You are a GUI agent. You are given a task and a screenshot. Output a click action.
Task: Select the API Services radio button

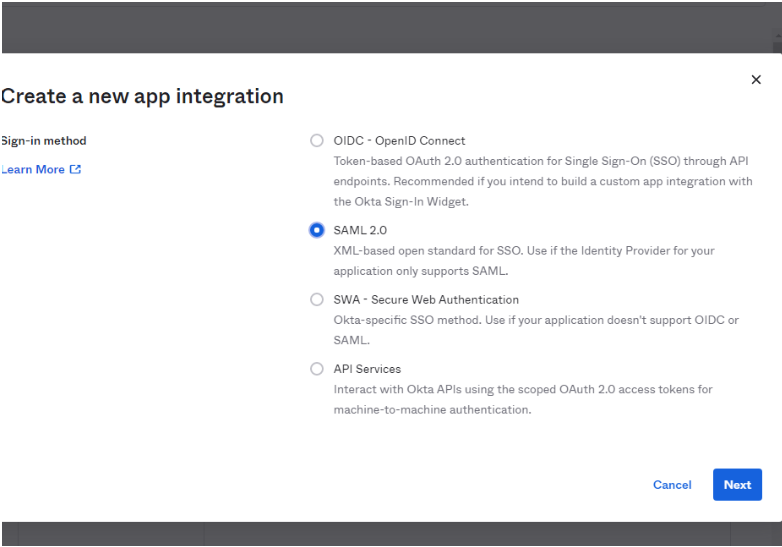click(317, 368)
